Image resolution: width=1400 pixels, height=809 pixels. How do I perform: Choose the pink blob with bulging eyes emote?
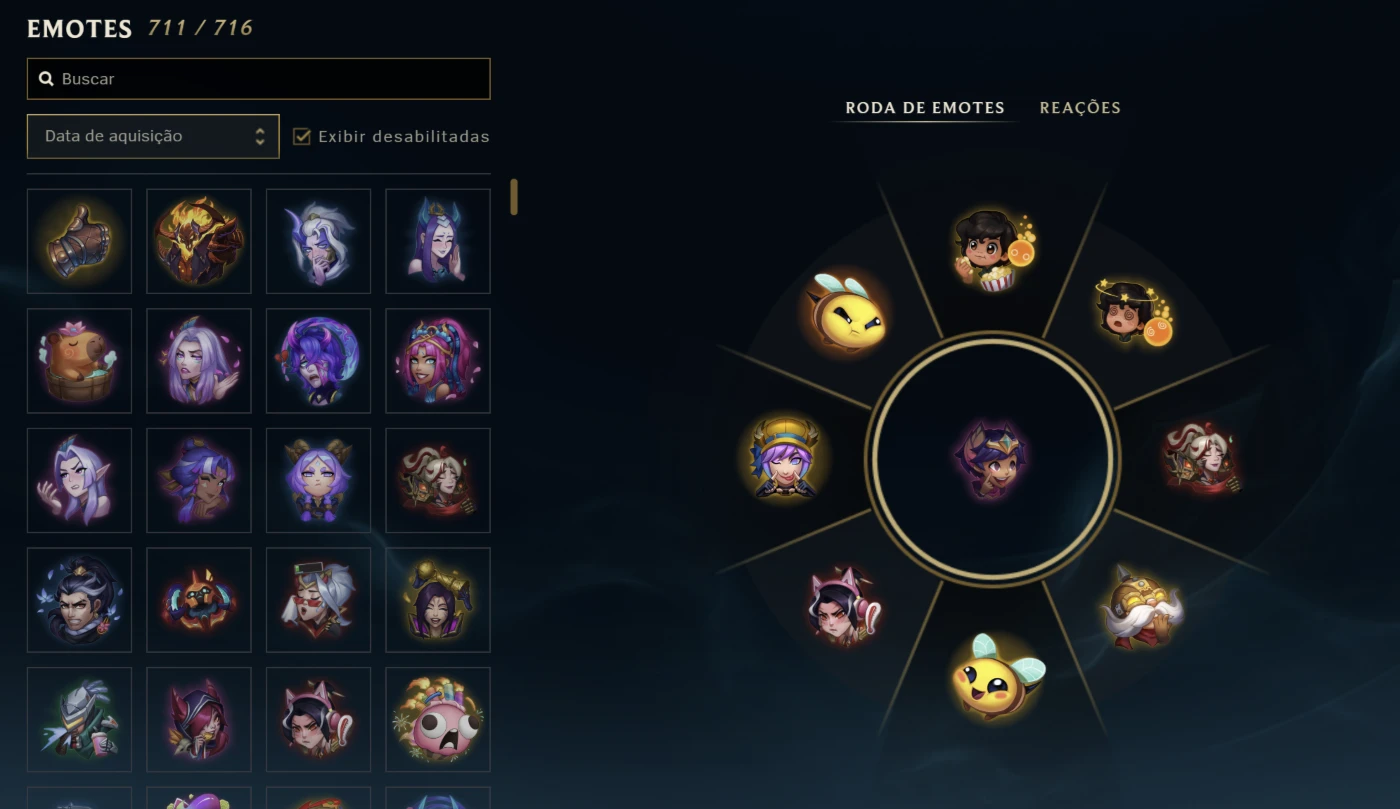(x=438, y=720)
